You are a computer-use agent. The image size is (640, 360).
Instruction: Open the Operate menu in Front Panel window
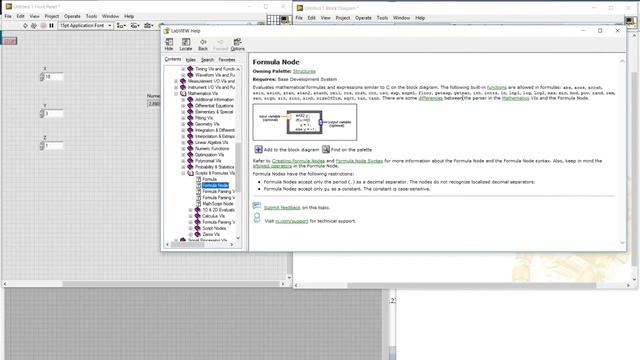[72, 16]
